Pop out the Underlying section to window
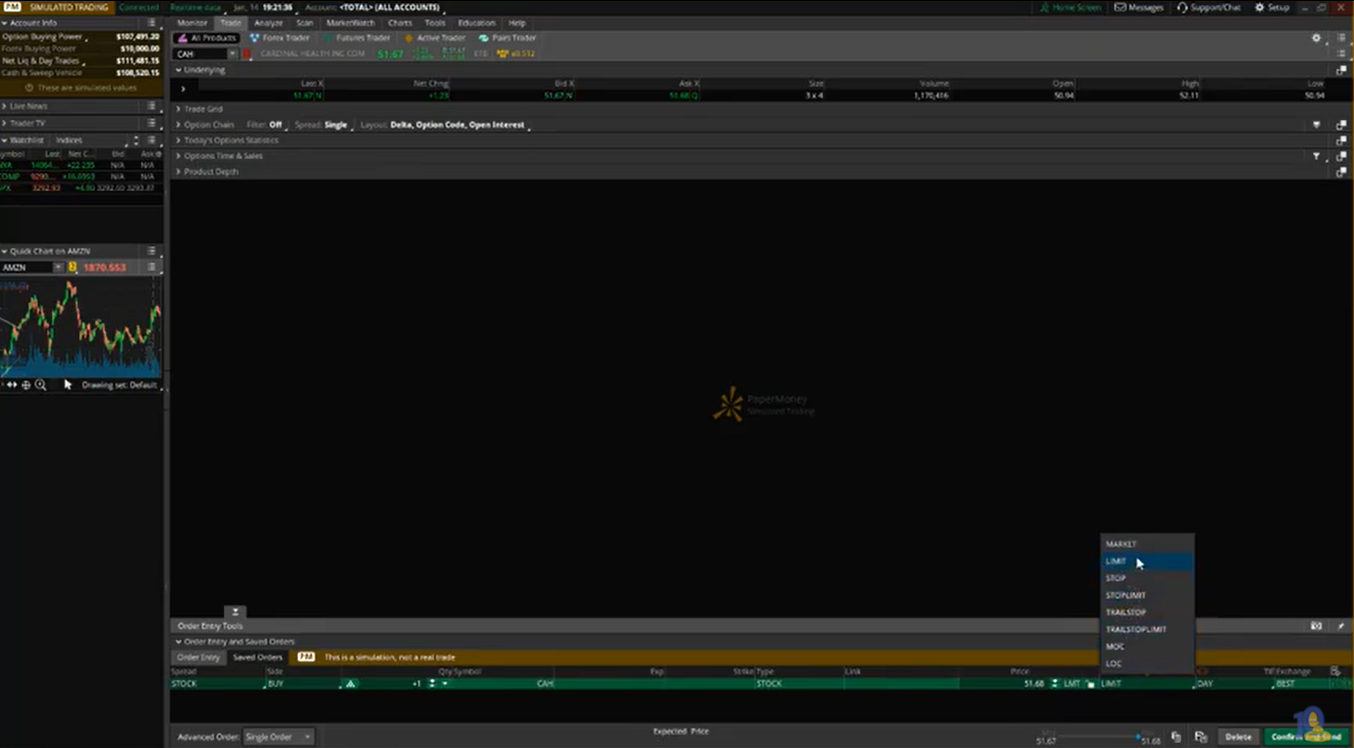The height and width of the screenshot is (748, 1354). [x=1341, y=70]
